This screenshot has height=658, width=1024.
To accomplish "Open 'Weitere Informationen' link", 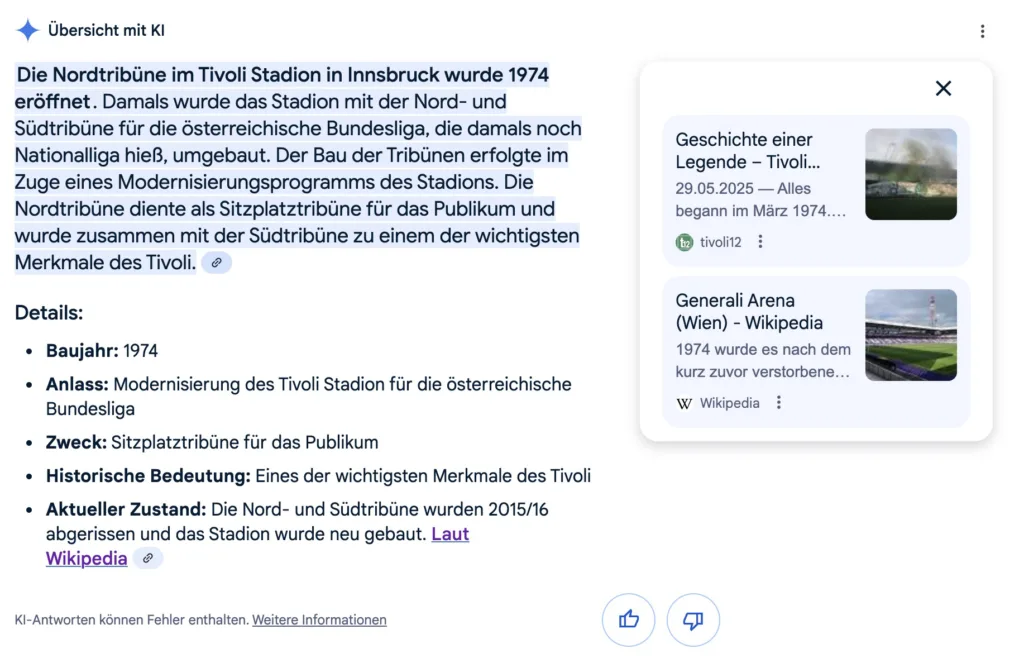I will (x=319, y=619).
